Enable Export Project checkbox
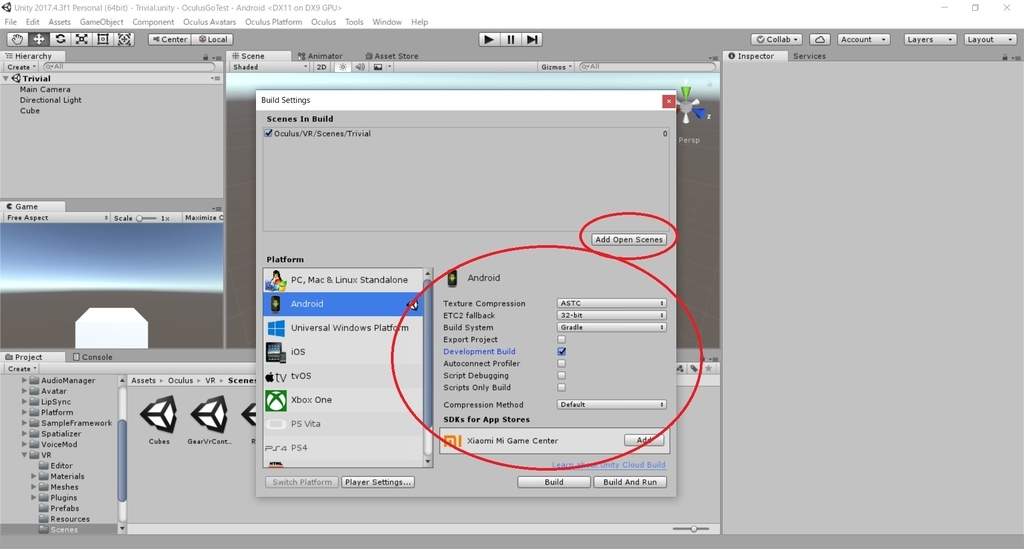 [x=562, y=339]
